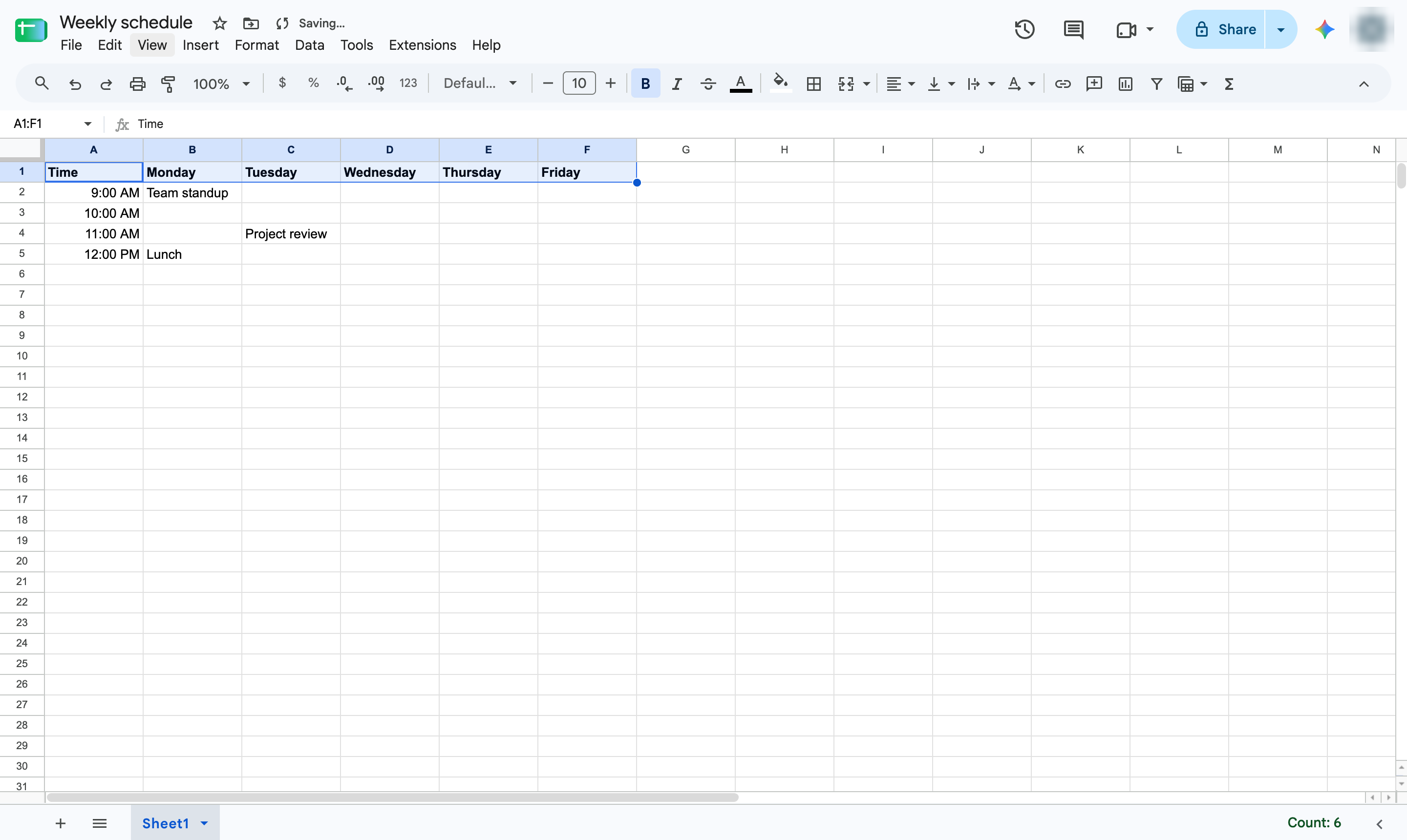Toggle strikethrough formatting button
This screenshot has width=1407, height=840.
point(708,84)
